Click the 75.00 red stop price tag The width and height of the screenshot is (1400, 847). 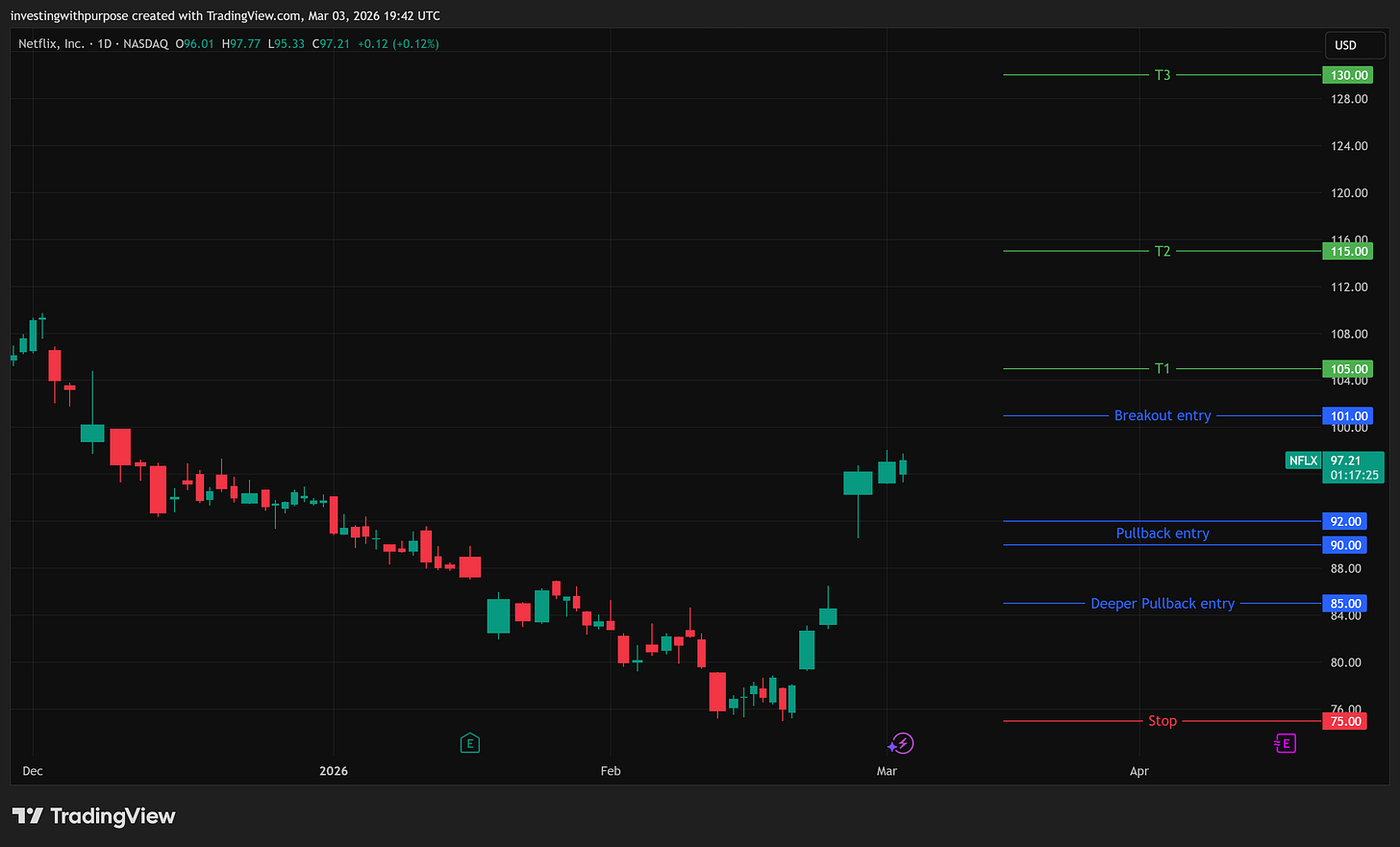(x=1346, y=721)
